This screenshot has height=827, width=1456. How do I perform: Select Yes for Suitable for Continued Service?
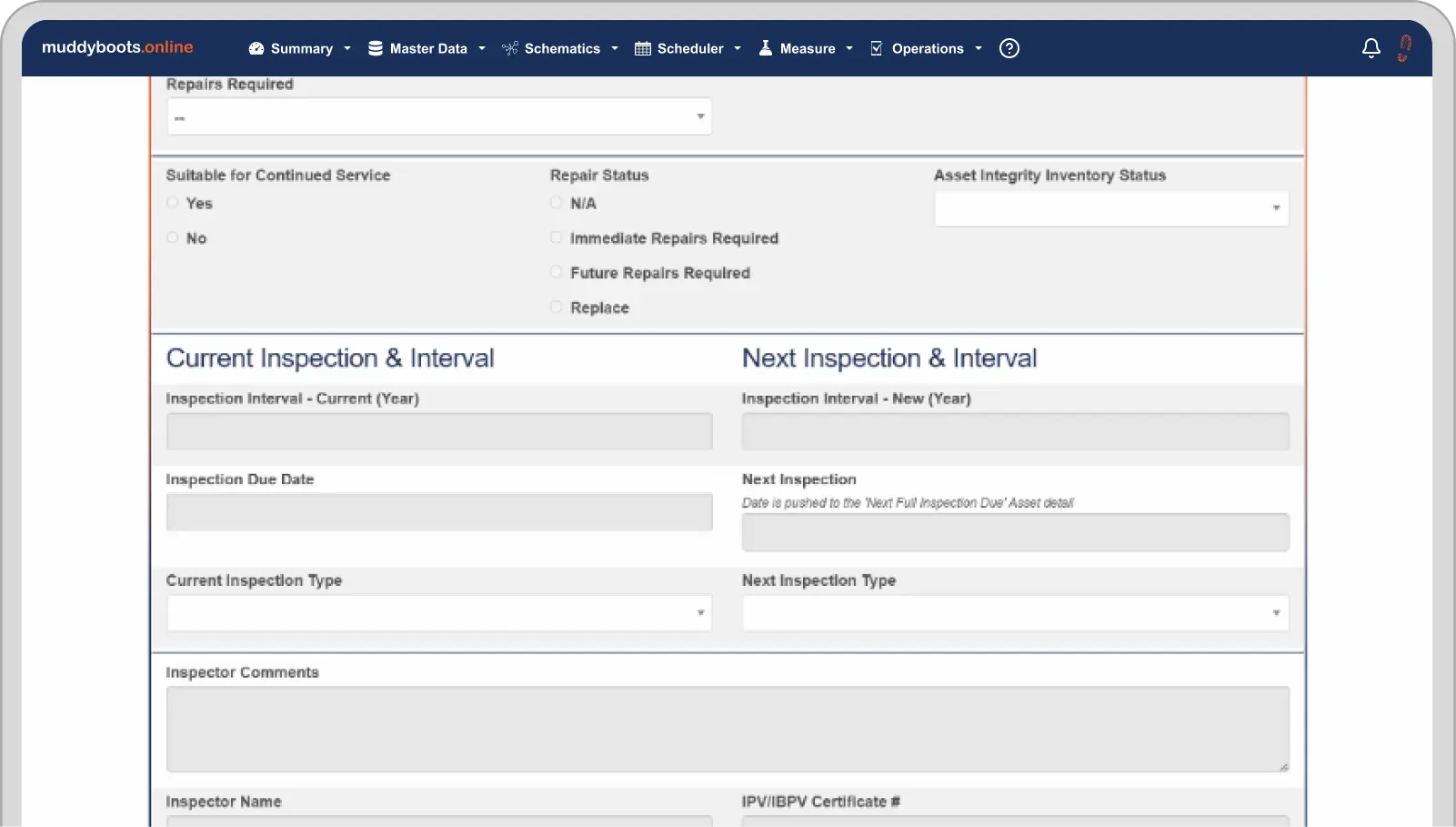173,203
